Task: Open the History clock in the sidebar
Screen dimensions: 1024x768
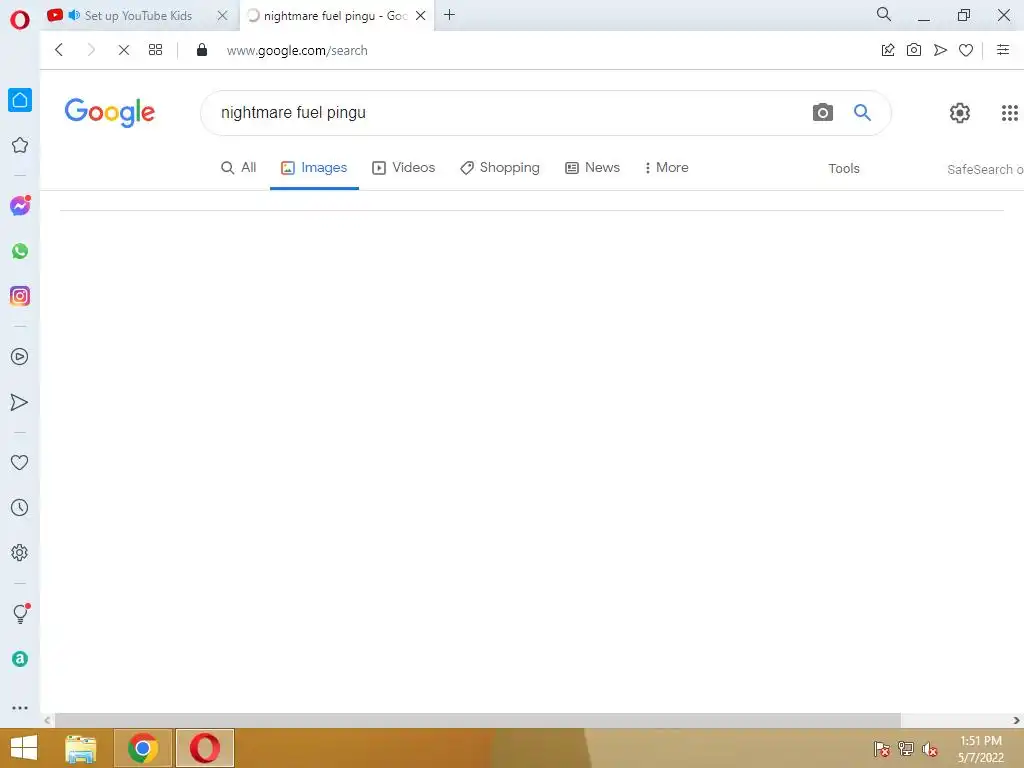Action: tap(20, 507)
